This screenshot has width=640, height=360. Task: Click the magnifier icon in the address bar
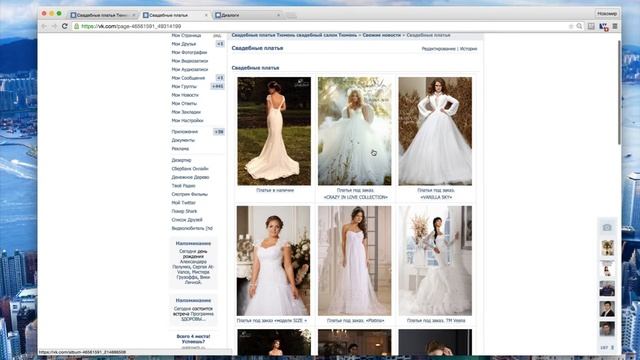579,26
